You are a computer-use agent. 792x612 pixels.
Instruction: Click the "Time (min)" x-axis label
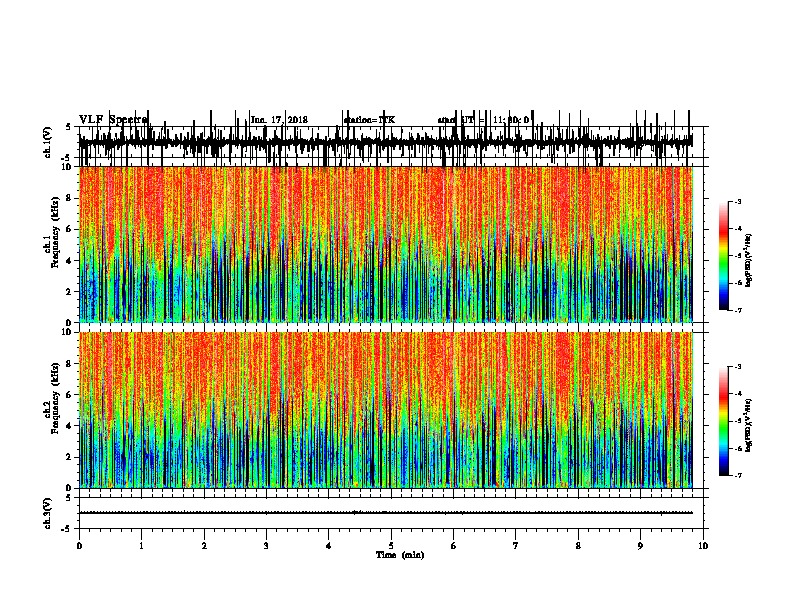tap(400, 555)
